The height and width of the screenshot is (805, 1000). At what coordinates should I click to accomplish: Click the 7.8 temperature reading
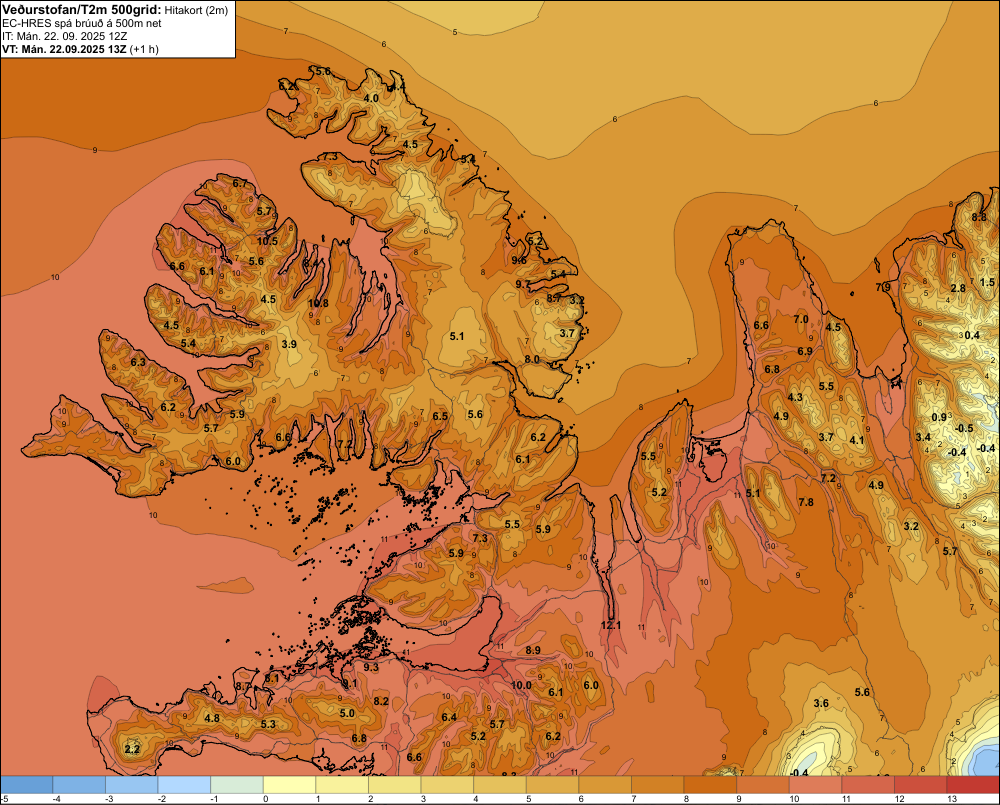point(806,502)
